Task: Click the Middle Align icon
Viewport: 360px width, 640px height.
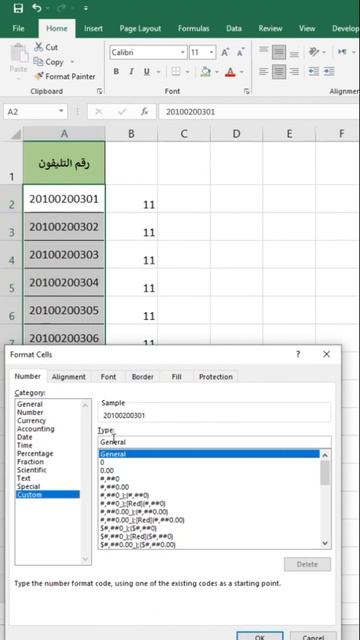Action: click(x=279, y=52)
